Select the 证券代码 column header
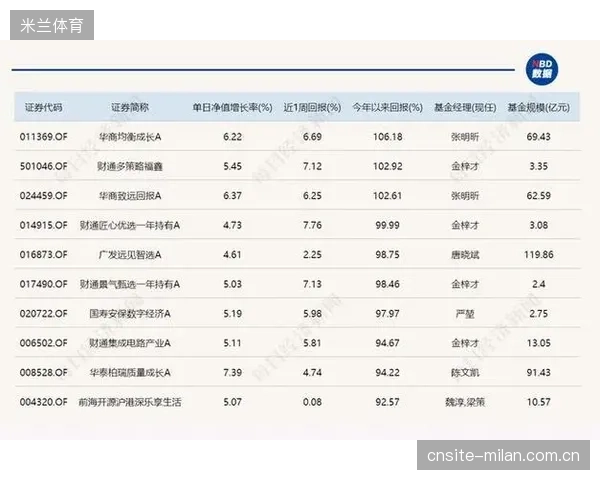The image size is (600, 480). pos(44,108)
